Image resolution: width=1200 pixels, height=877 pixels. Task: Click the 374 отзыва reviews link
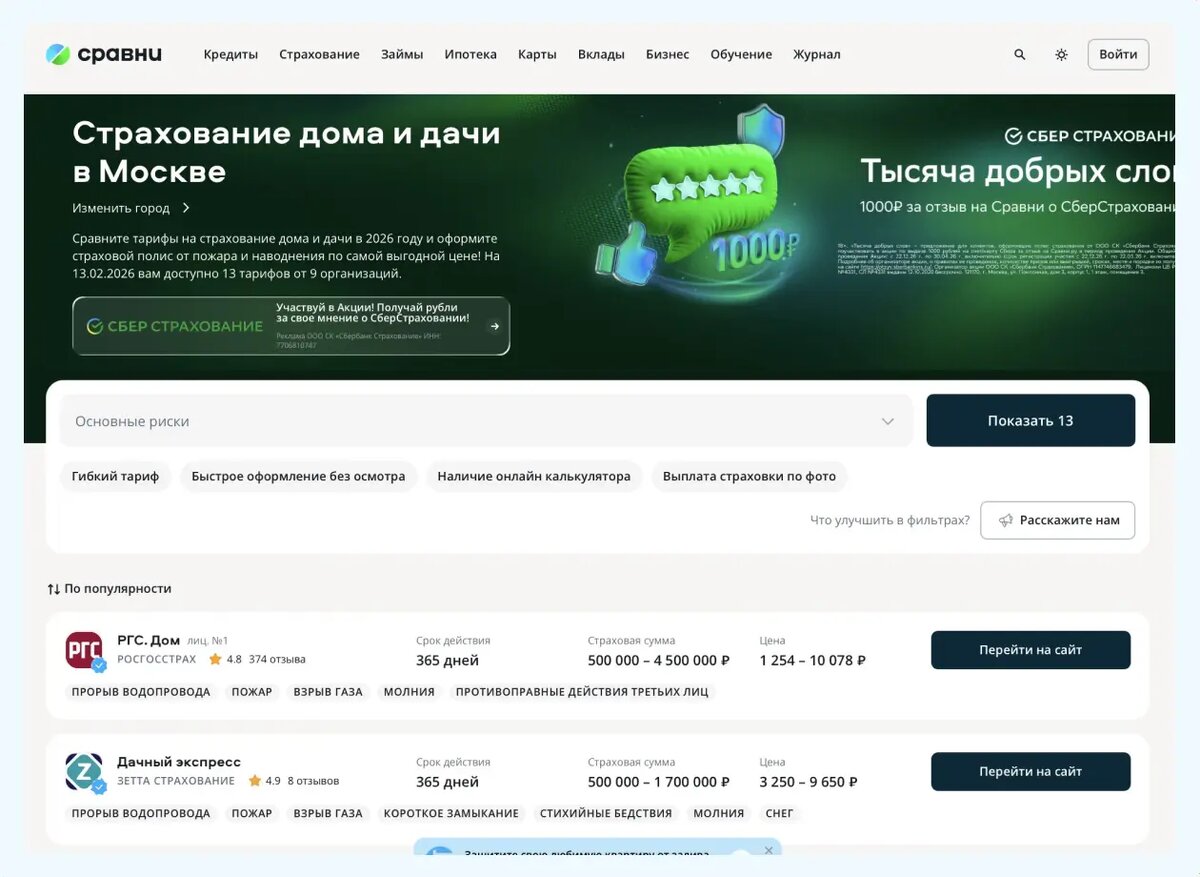(277, 660)
